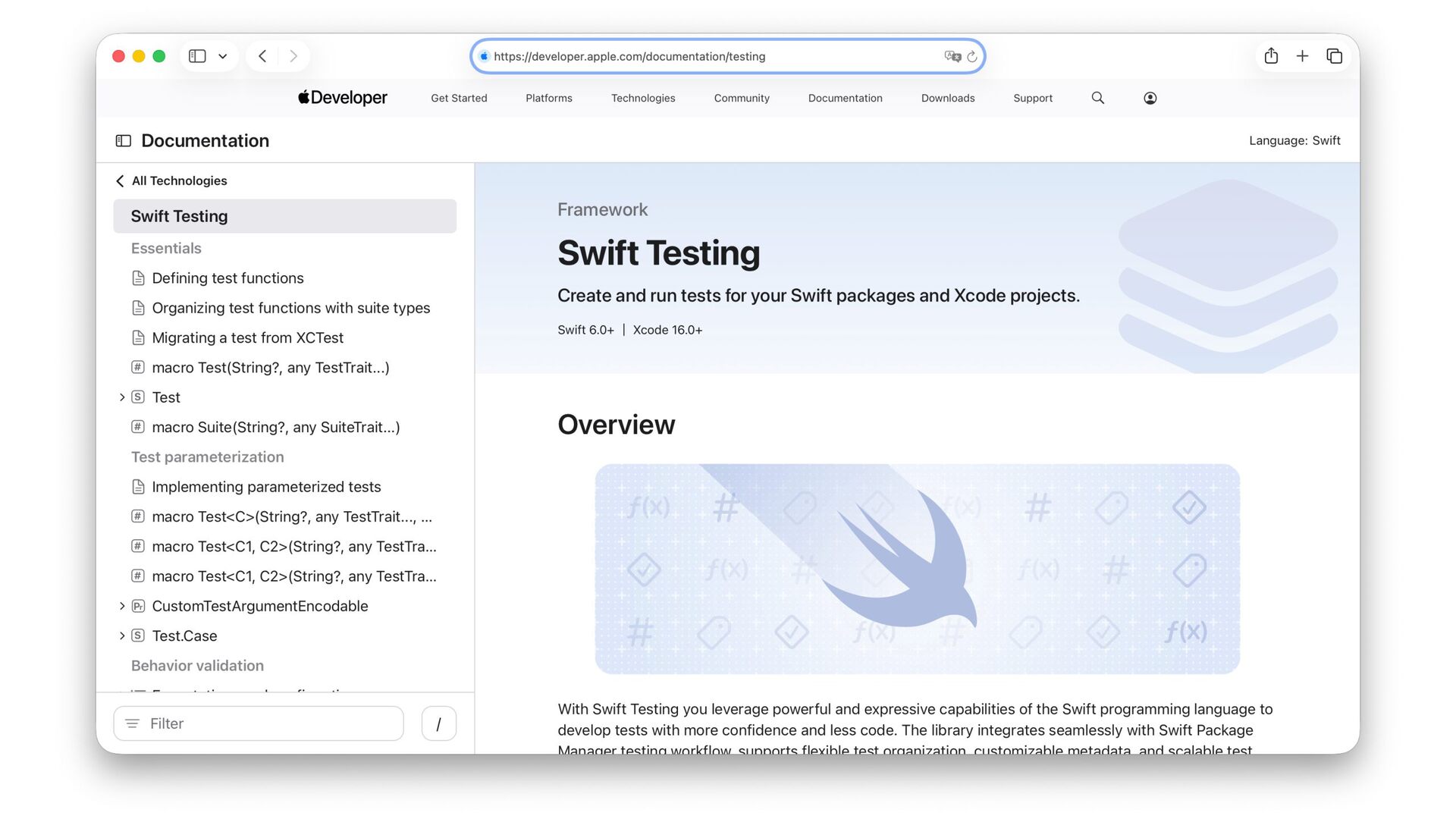Show the tab overview icon
The height and width of the screenshot is (819, 1456).
pos(1334,56)
